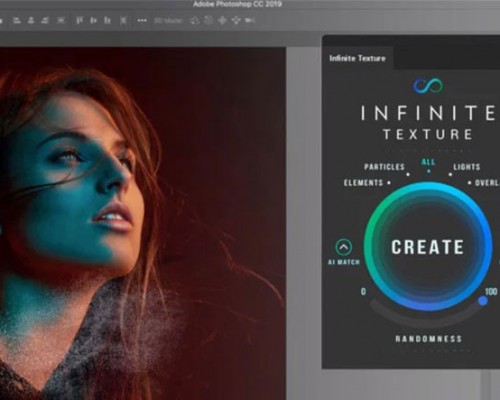Screen dimensions: 500x400
Task: Select the 3D Pan mode icon
Action: (222, 20)
